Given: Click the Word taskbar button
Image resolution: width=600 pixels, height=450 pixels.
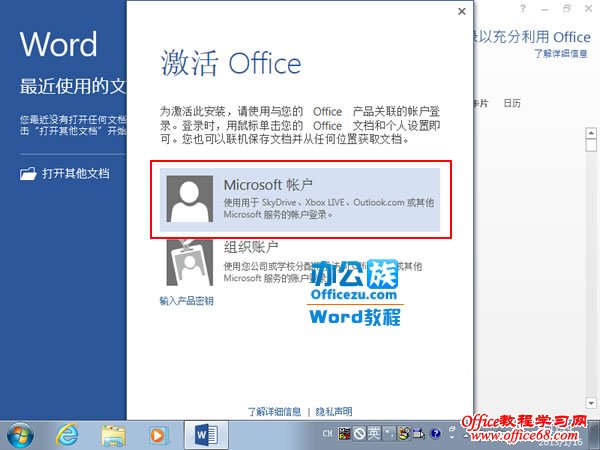Looking at the screenshot, I should [x=206, y=435].
